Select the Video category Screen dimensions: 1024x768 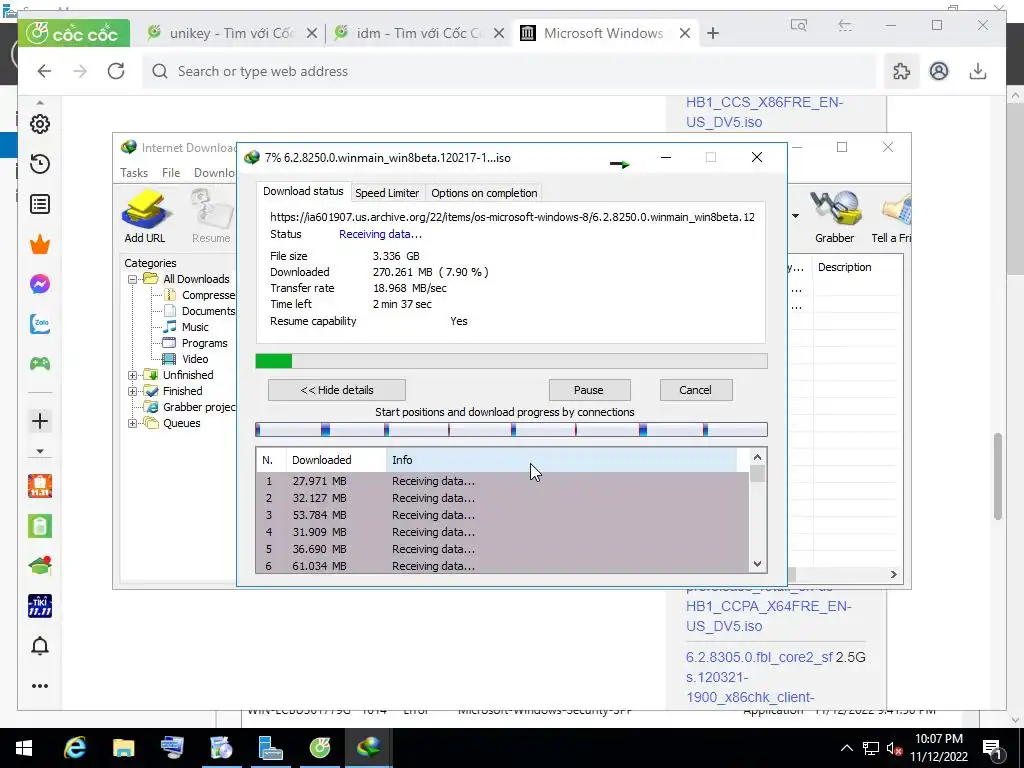187,359
